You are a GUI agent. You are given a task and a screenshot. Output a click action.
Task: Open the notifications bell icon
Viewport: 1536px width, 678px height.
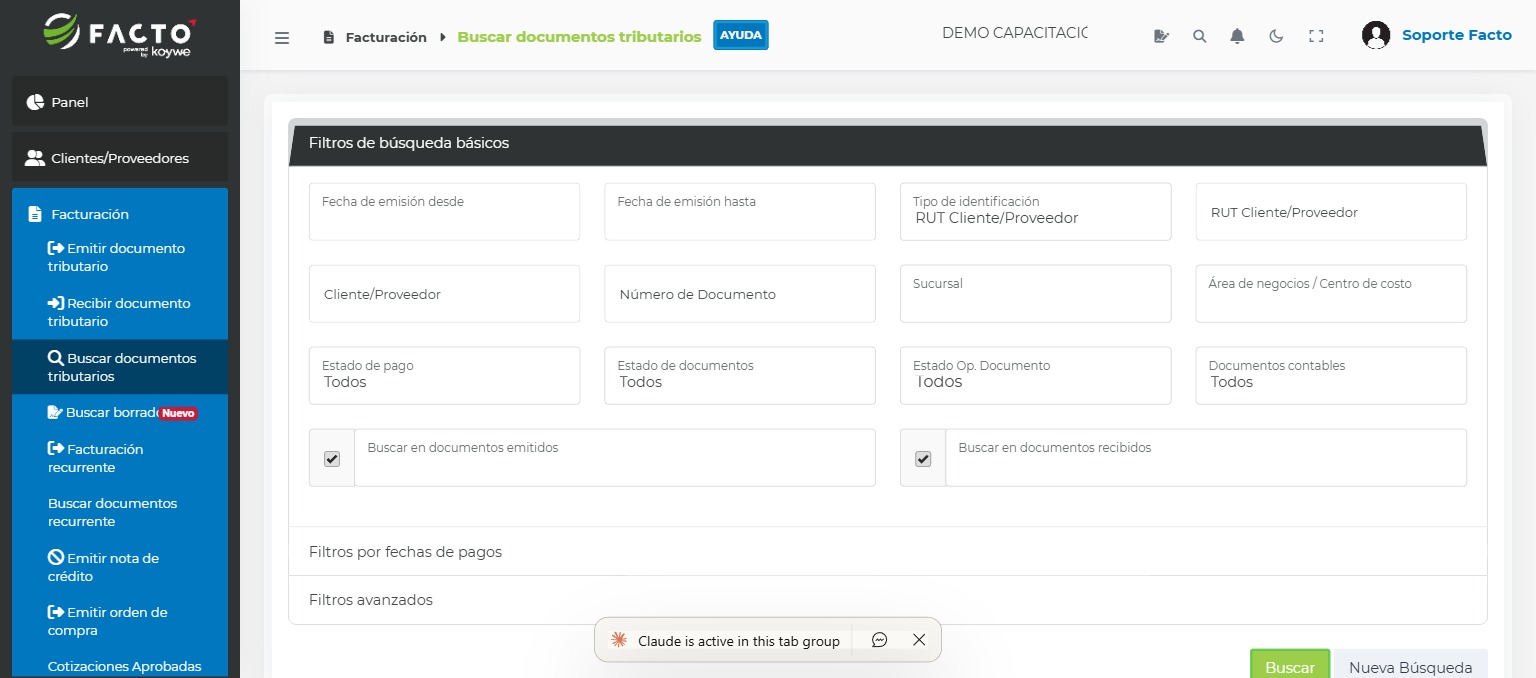(1237, 36)
